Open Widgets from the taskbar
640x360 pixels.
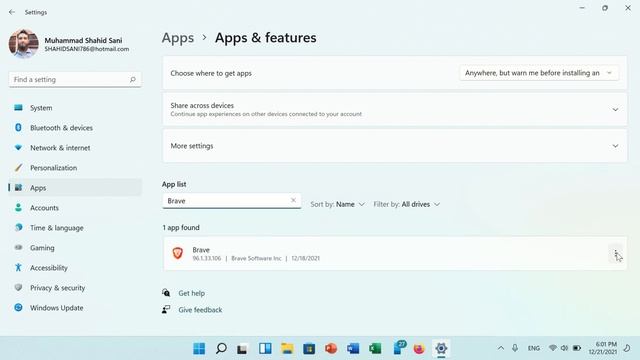[x=265, y=348]
